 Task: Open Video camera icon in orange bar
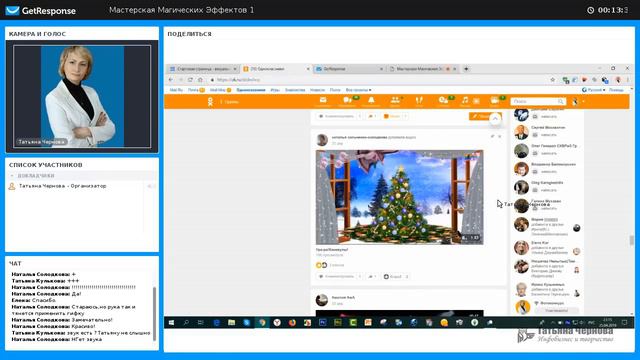click(495, 101)
